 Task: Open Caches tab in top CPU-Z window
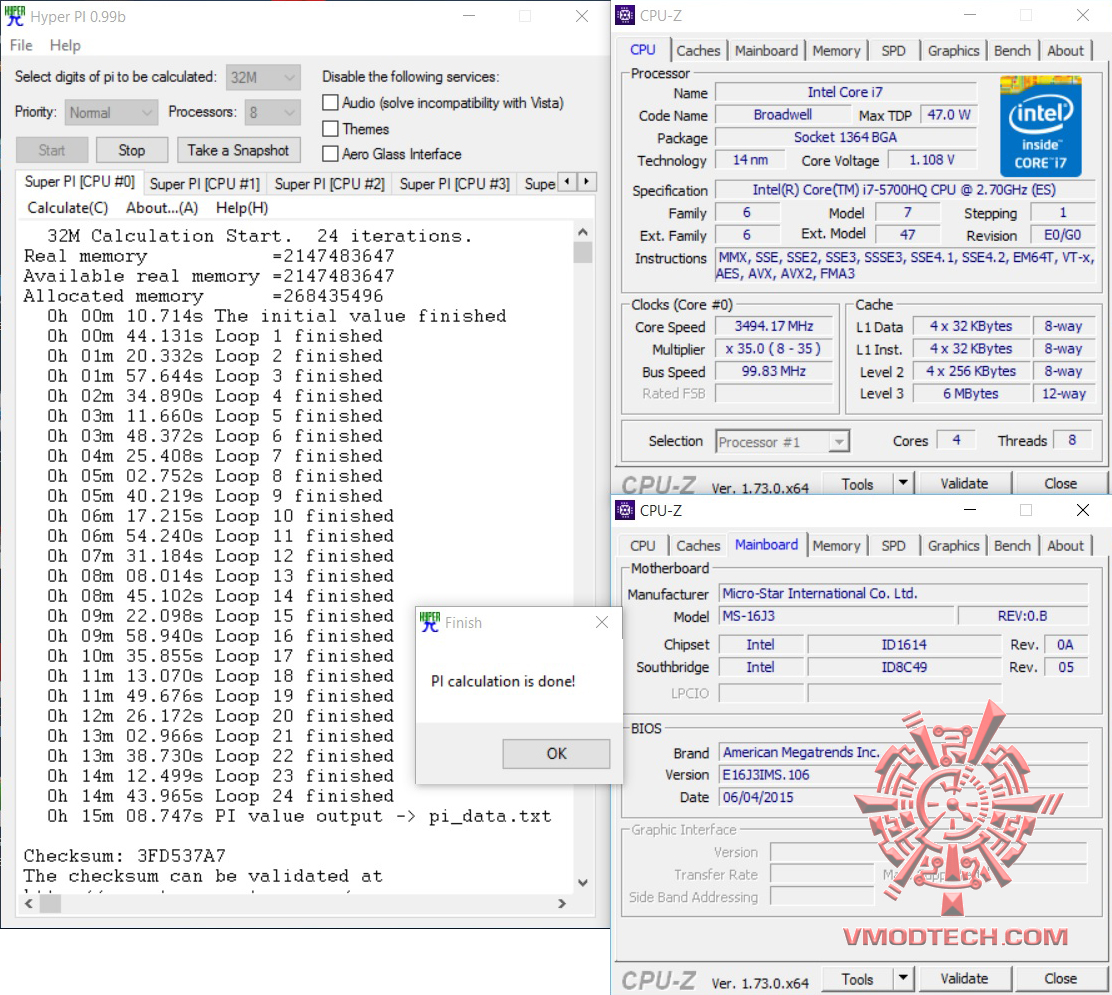click(x=698, y=50)
